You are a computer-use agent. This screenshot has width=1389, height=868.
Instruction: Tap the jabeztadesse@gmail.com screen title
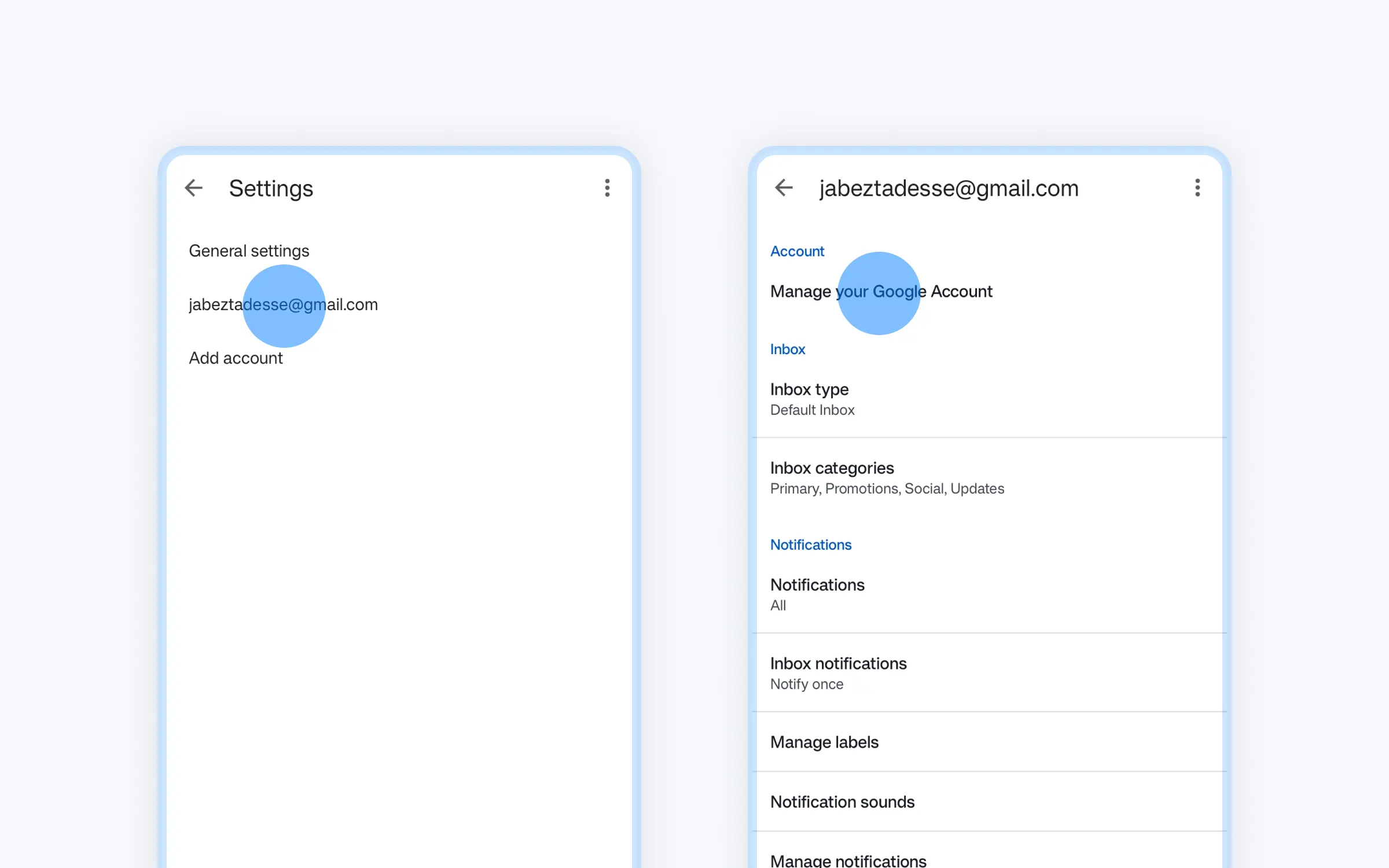pyautogui.click(x=949, y=189)
